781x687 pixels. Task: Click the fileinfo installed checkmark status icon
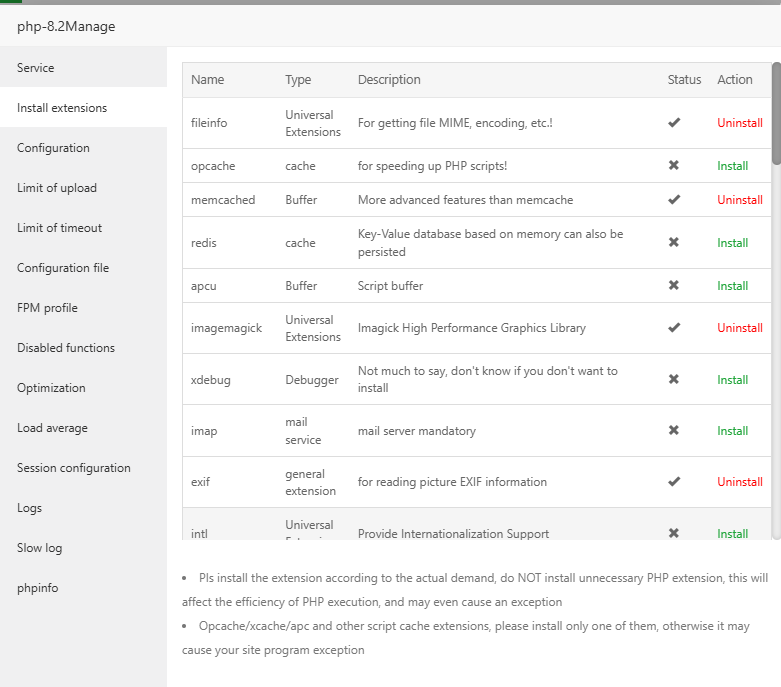point(674,123)
